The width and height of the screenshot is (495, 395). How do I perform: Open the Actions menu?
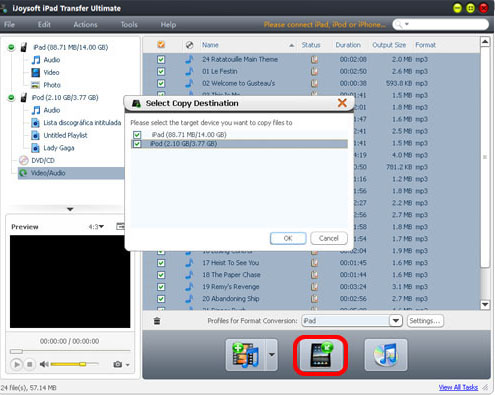[85, 24]
